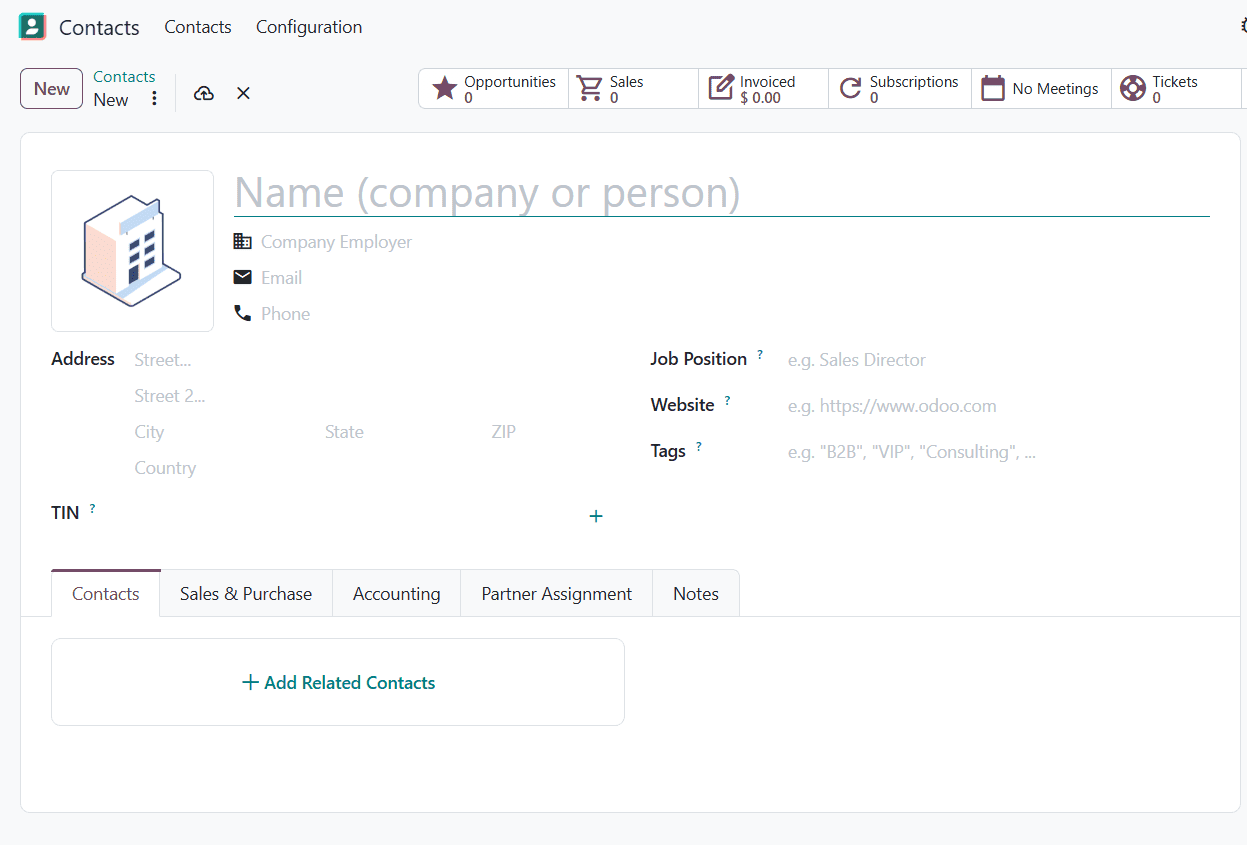Click the Invoiced pencil icon

click(721, 88)
